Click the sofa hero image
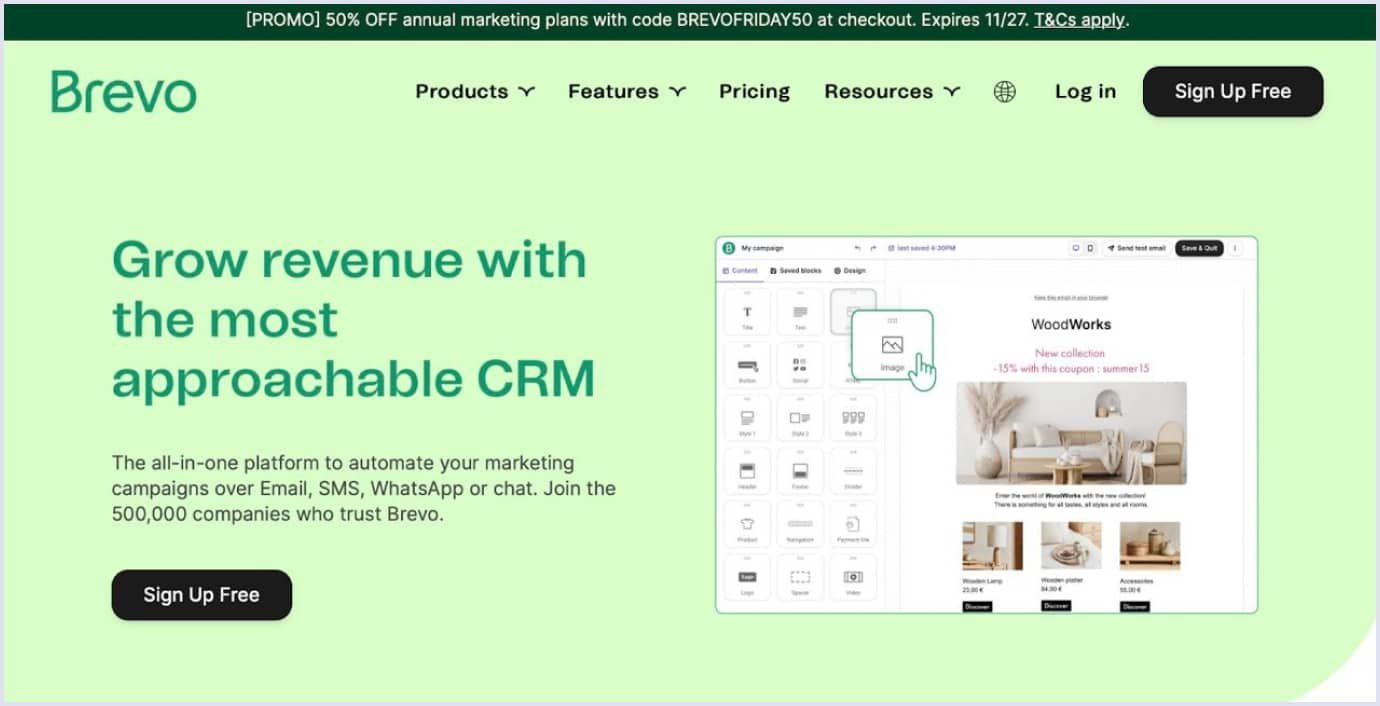The image size is (1380, 706). [1071, 433]
